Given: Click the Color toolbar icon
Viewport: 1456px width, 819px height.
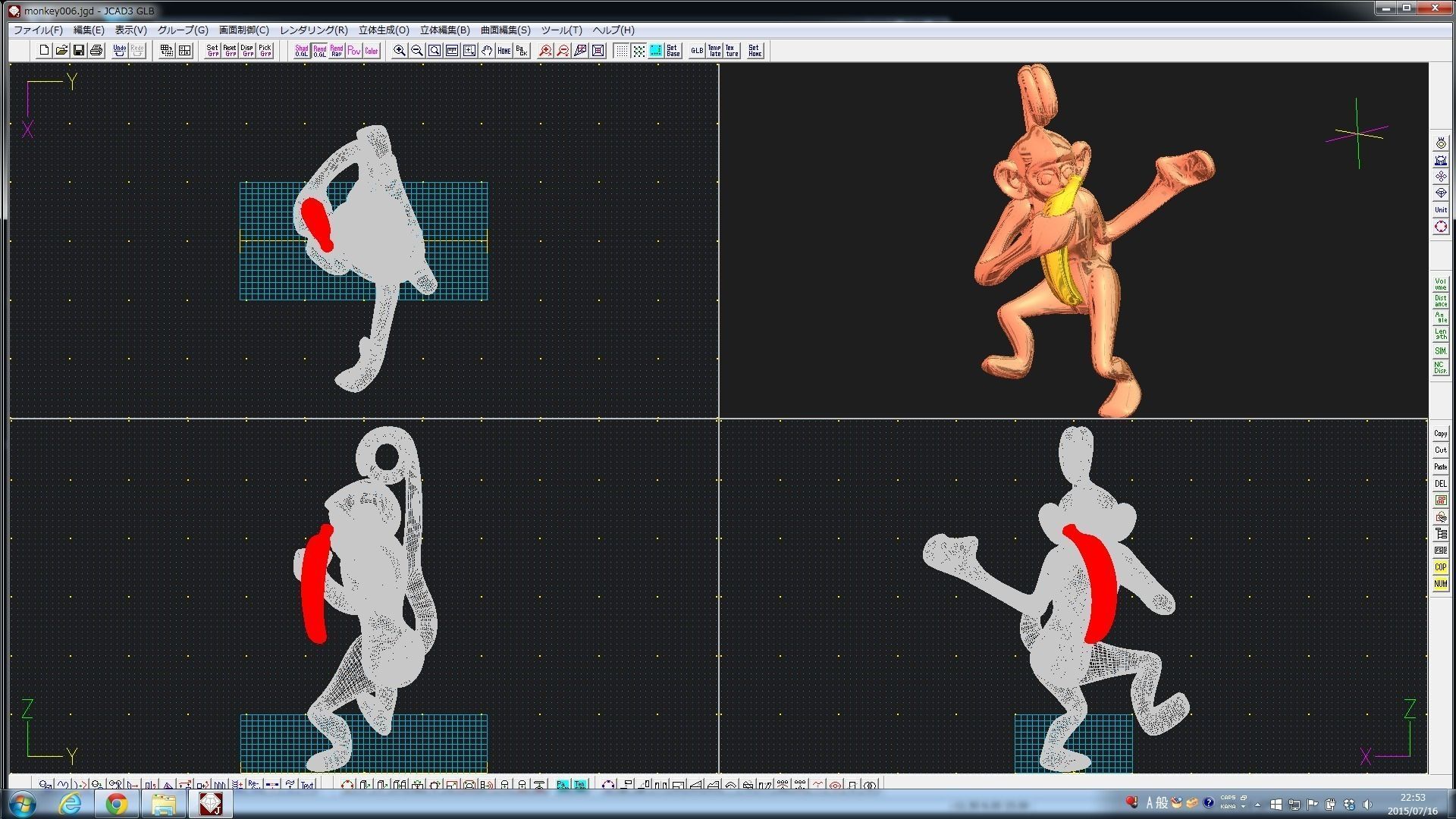Looking at the screenshot, I should [371, 51].
